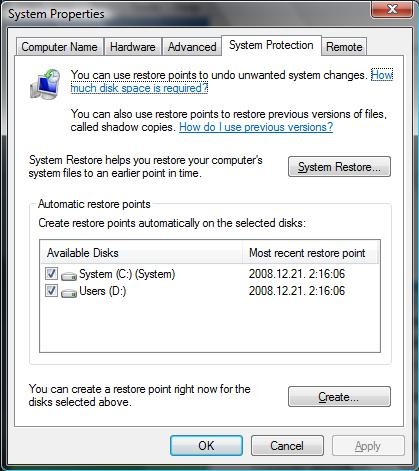Click the System (C:) drive icon
Viewport: 419px width, 471px height.
(x=69, y=276)
